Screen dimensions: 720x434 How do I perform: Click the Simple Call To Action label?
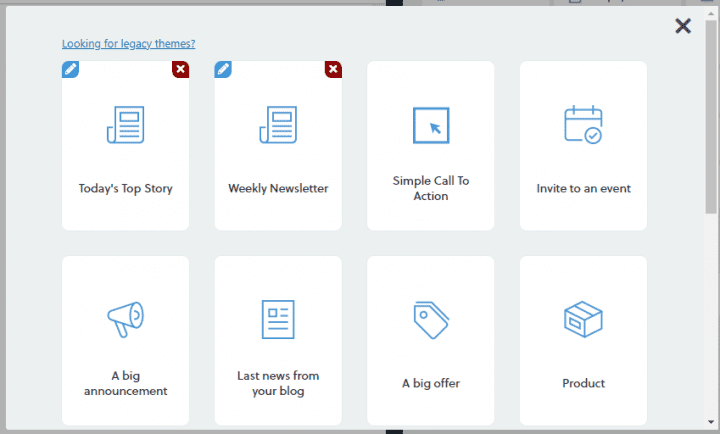(x=431, y=188)
